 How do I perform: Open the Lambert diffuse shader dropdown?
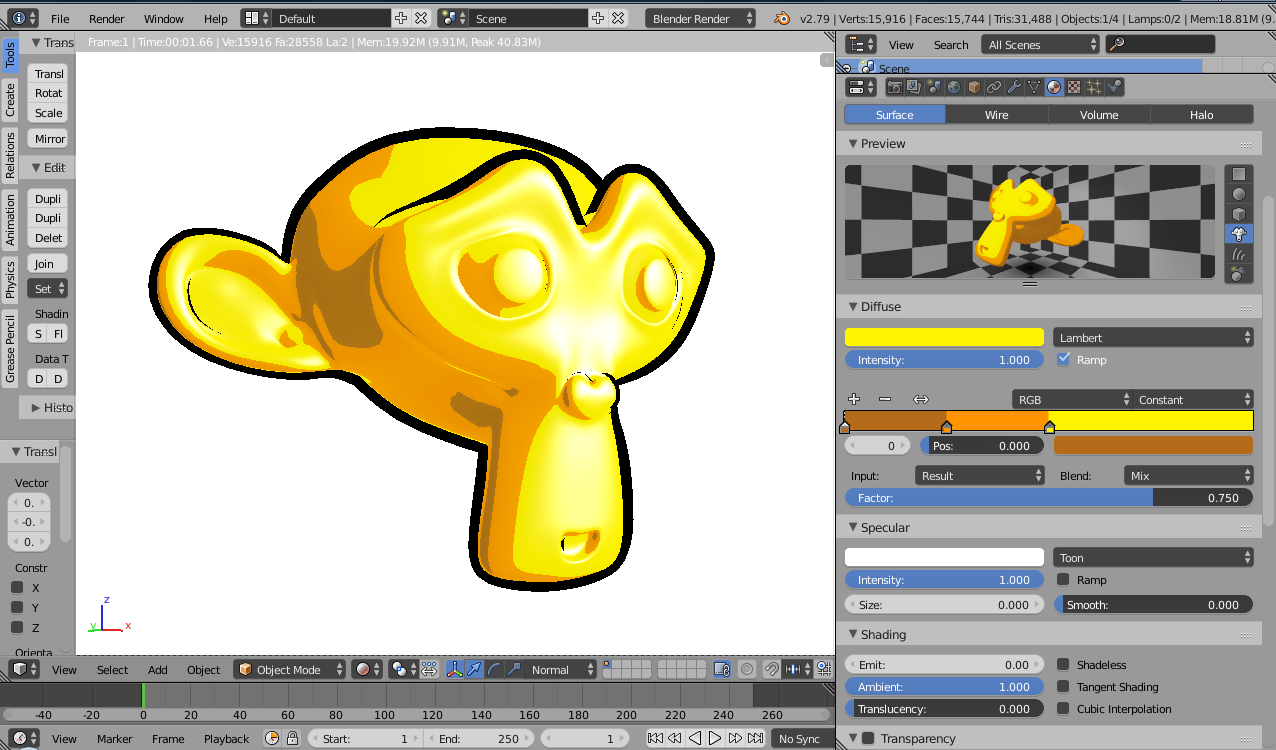tap(1153, 337)
